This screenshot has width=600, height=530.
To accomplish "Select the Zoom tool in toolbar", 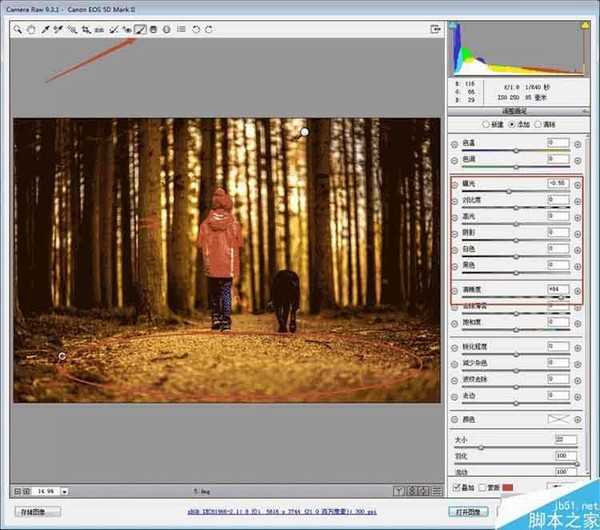I will pyautogui.click(x=19, y=30).
